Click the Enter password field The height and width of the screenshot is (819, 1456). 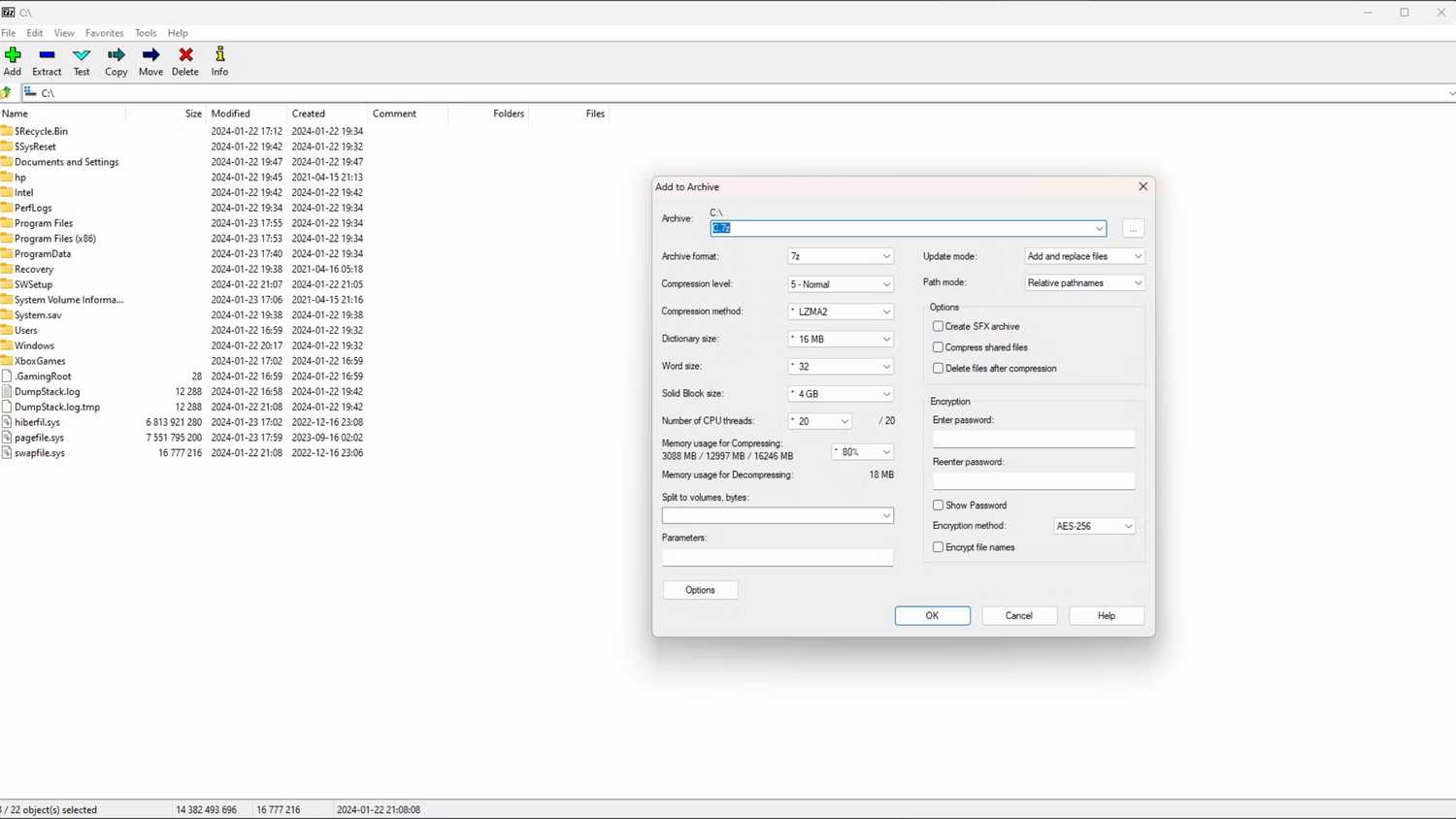click(x=1033, y=440)
